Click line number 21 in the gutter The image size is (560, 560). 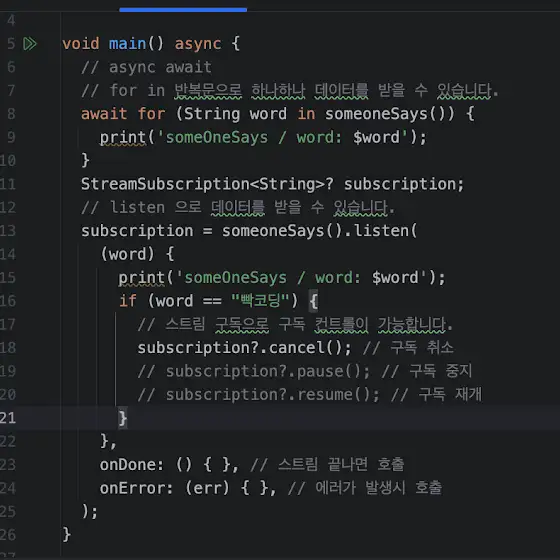(8, 418)
